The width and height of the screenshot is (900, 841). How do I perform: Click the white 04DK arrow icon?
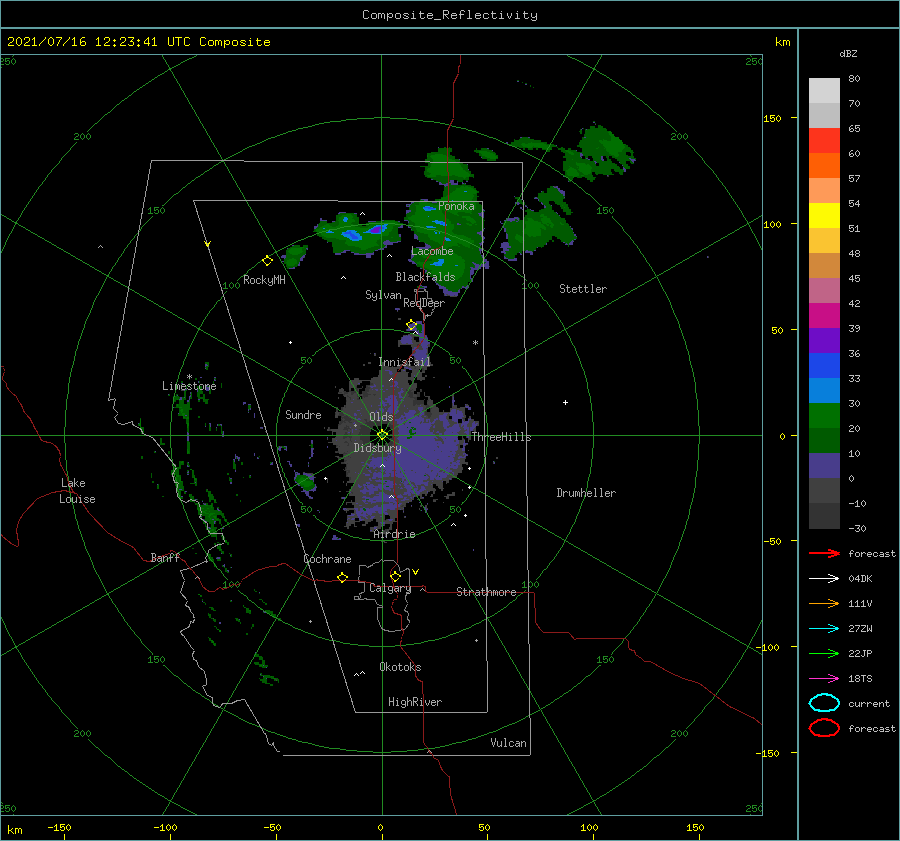824,579
